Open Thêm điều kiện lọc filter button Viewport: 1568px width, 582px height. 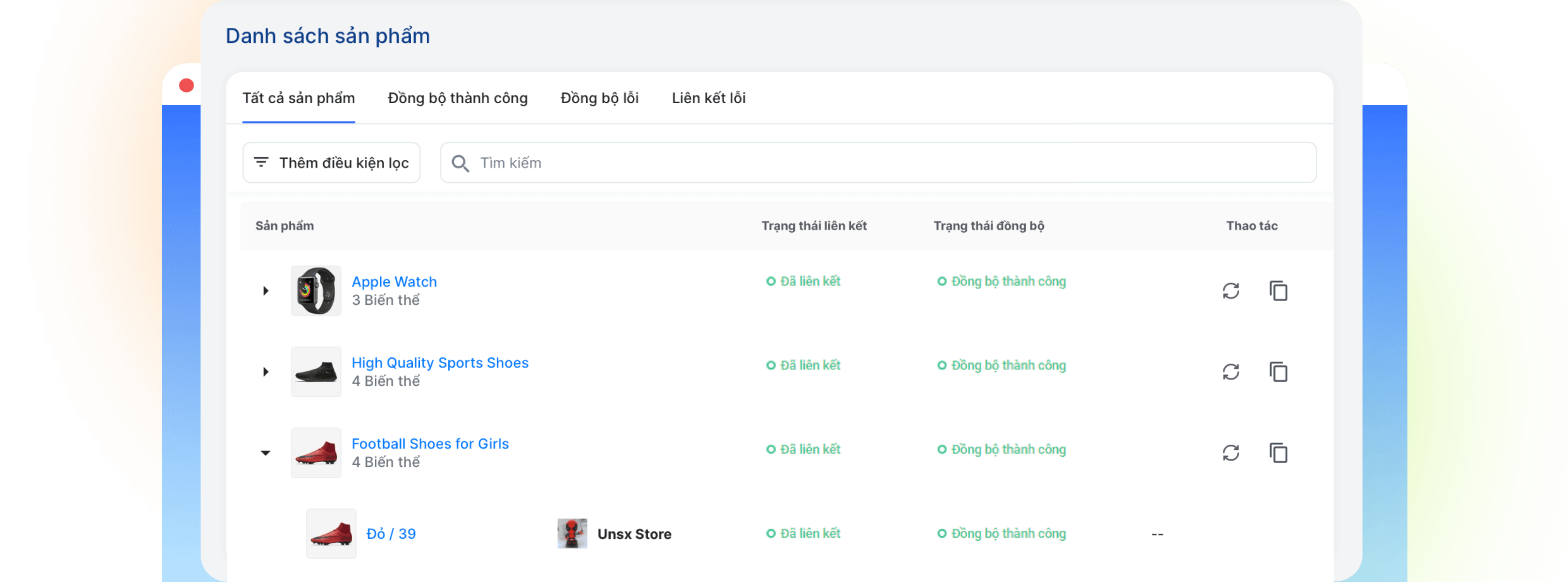pos(332,163)
